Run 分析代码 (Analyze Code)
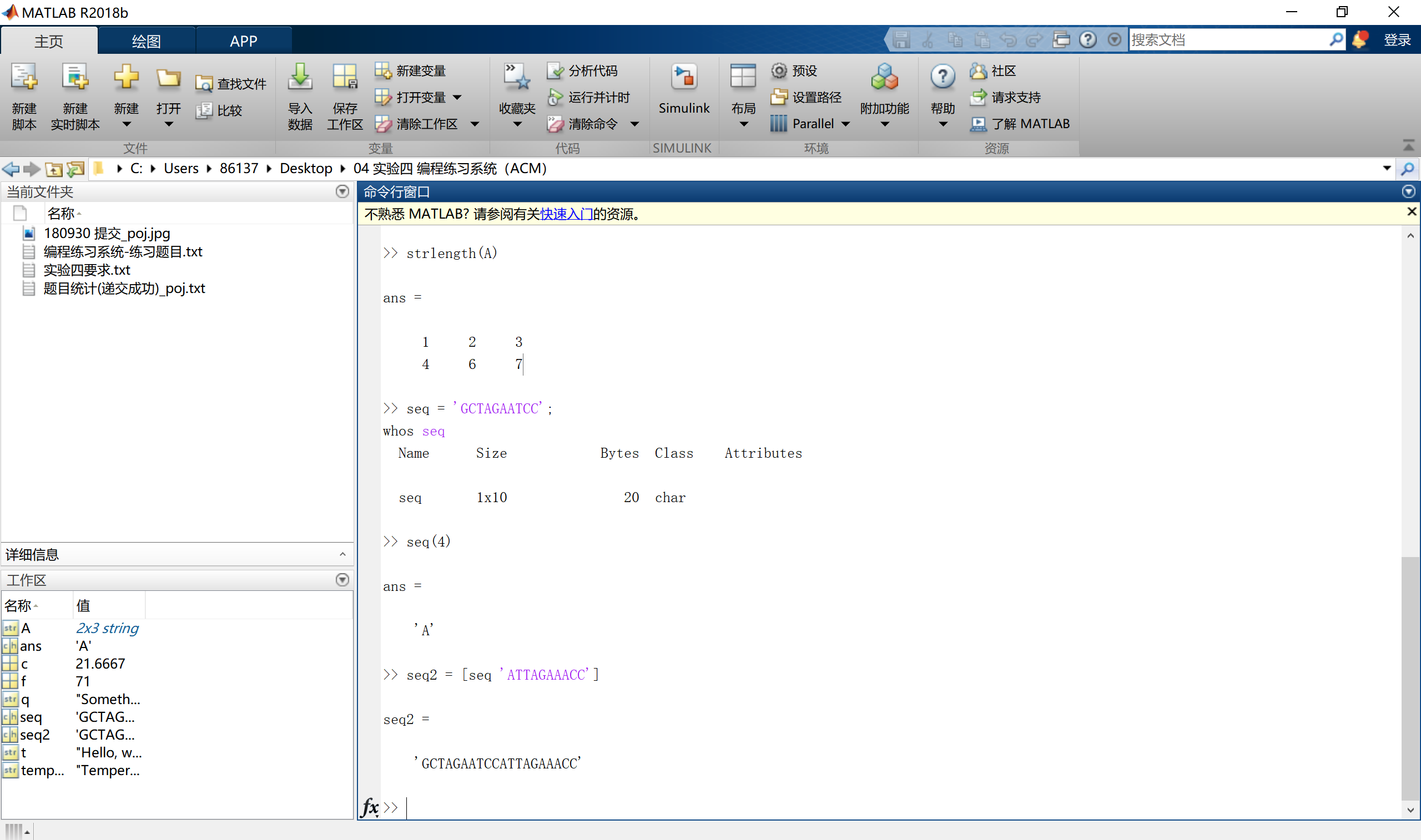 coord(589,70)
